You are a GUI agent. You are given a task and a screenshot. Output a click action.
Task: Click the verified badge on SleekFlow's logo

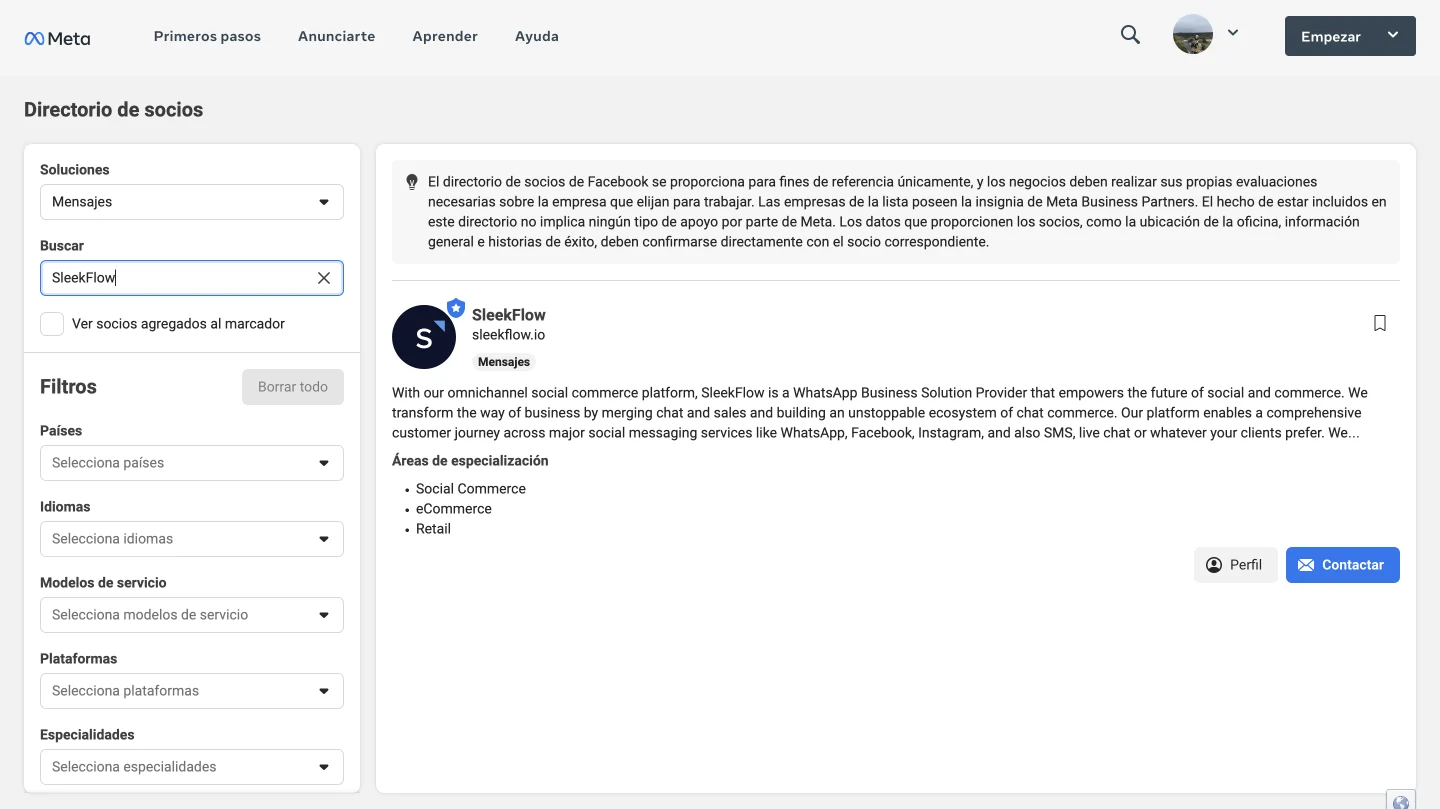pyautogui.click(x=456, y=307)
